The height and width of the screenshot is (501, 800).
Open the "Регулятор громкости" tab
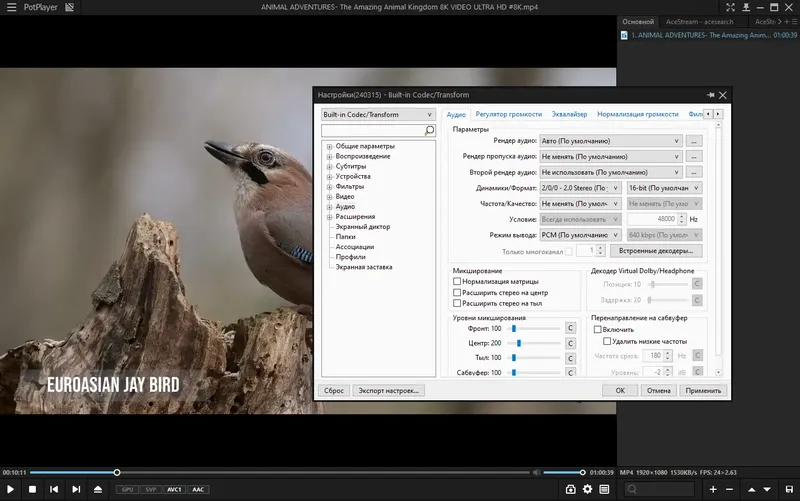[508, 115]
